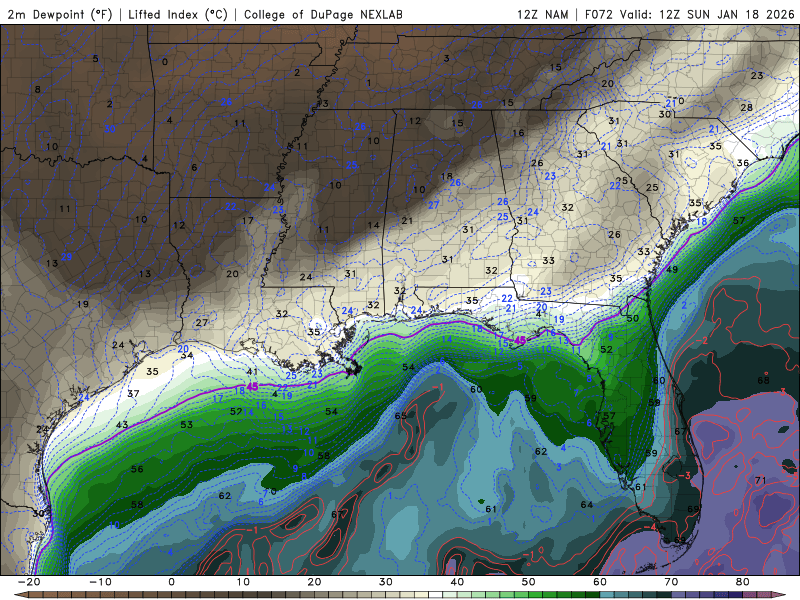Click the '65' dewpoint value in the Gulf

[401, 415]
